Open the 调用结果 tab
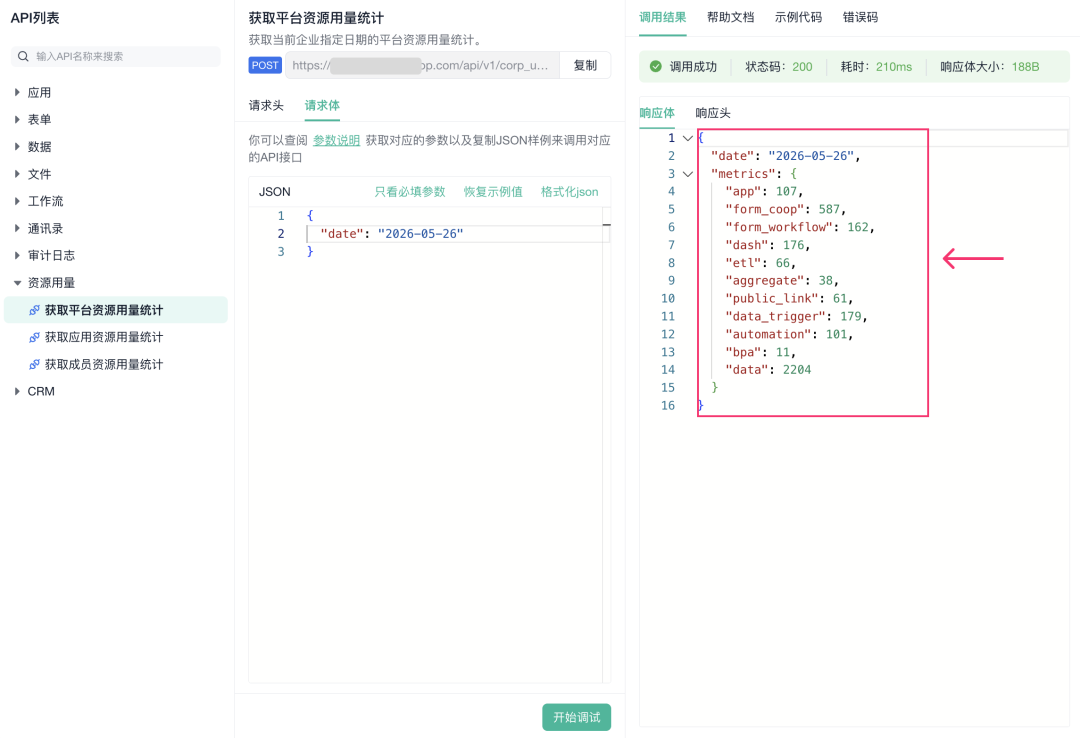 [663, 17]
